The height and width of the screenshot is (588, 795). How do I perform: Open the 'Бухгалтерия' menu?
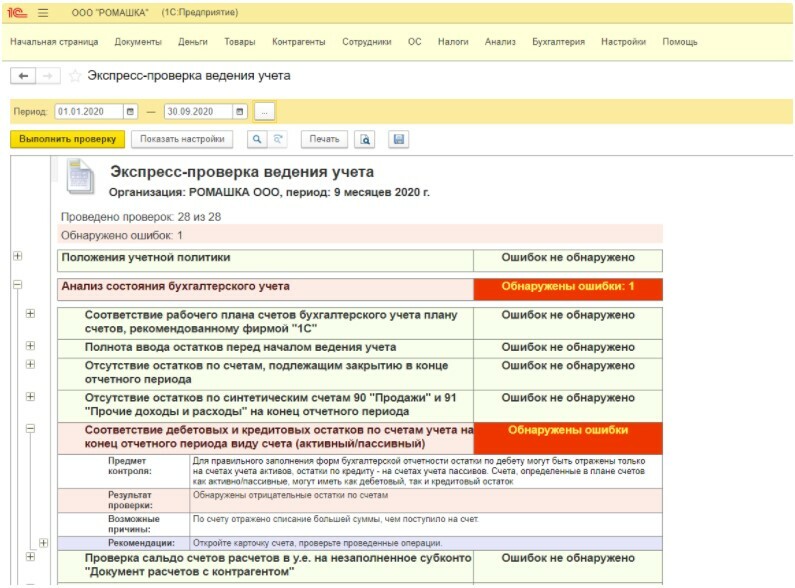[558, 42]
